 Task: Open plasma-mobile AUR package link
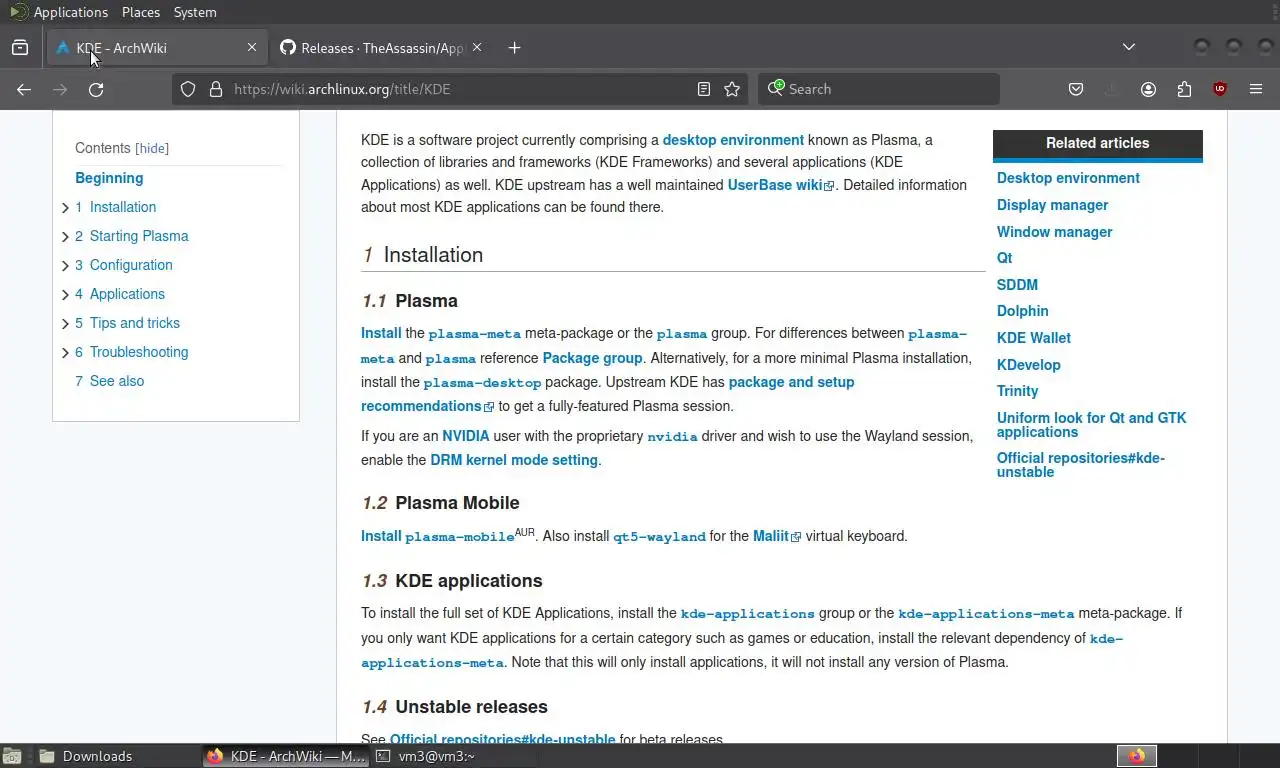[x=460, y=537]
